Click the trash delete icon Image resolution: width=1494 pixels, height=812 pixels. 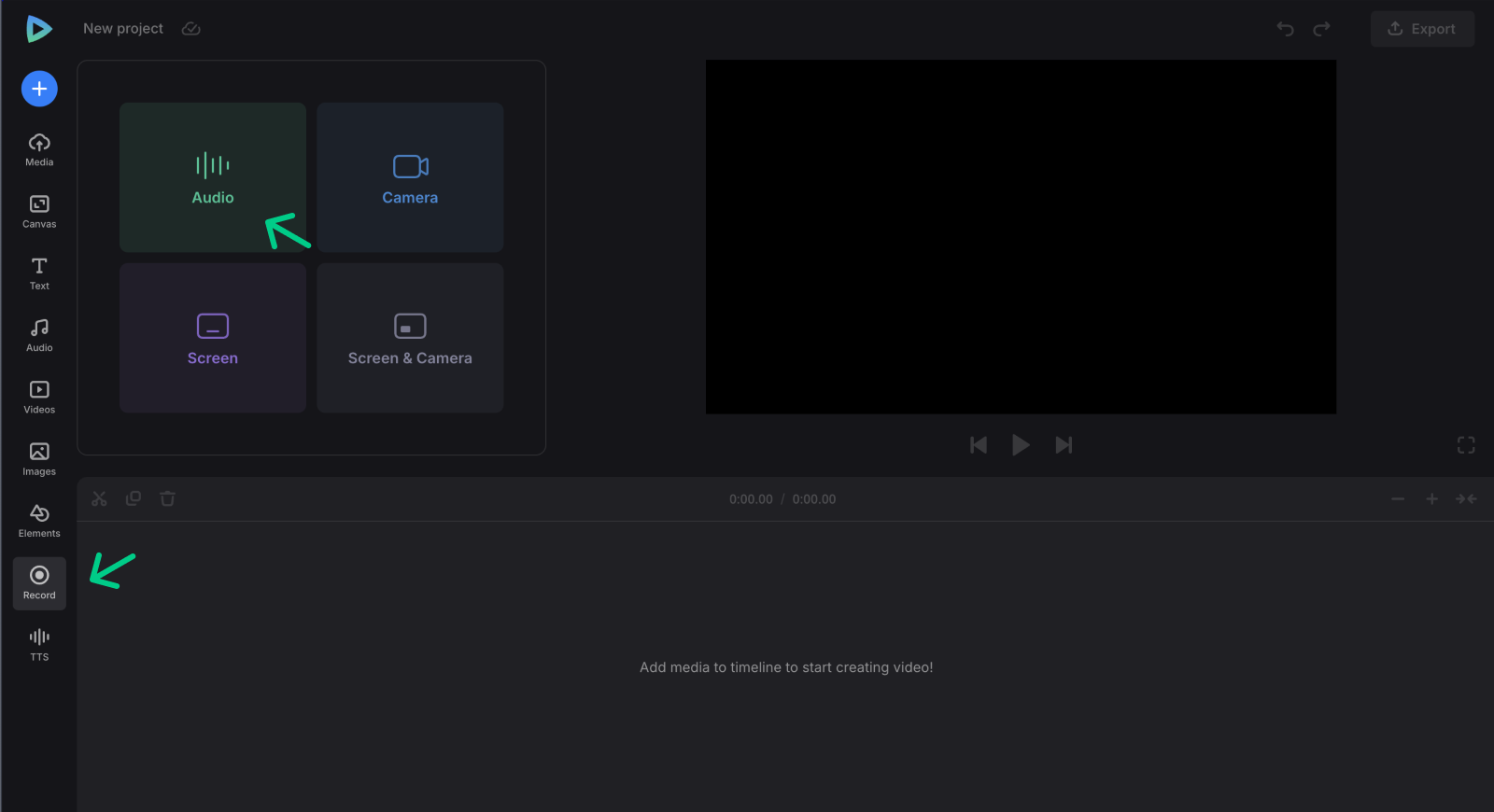pos(167,498)
